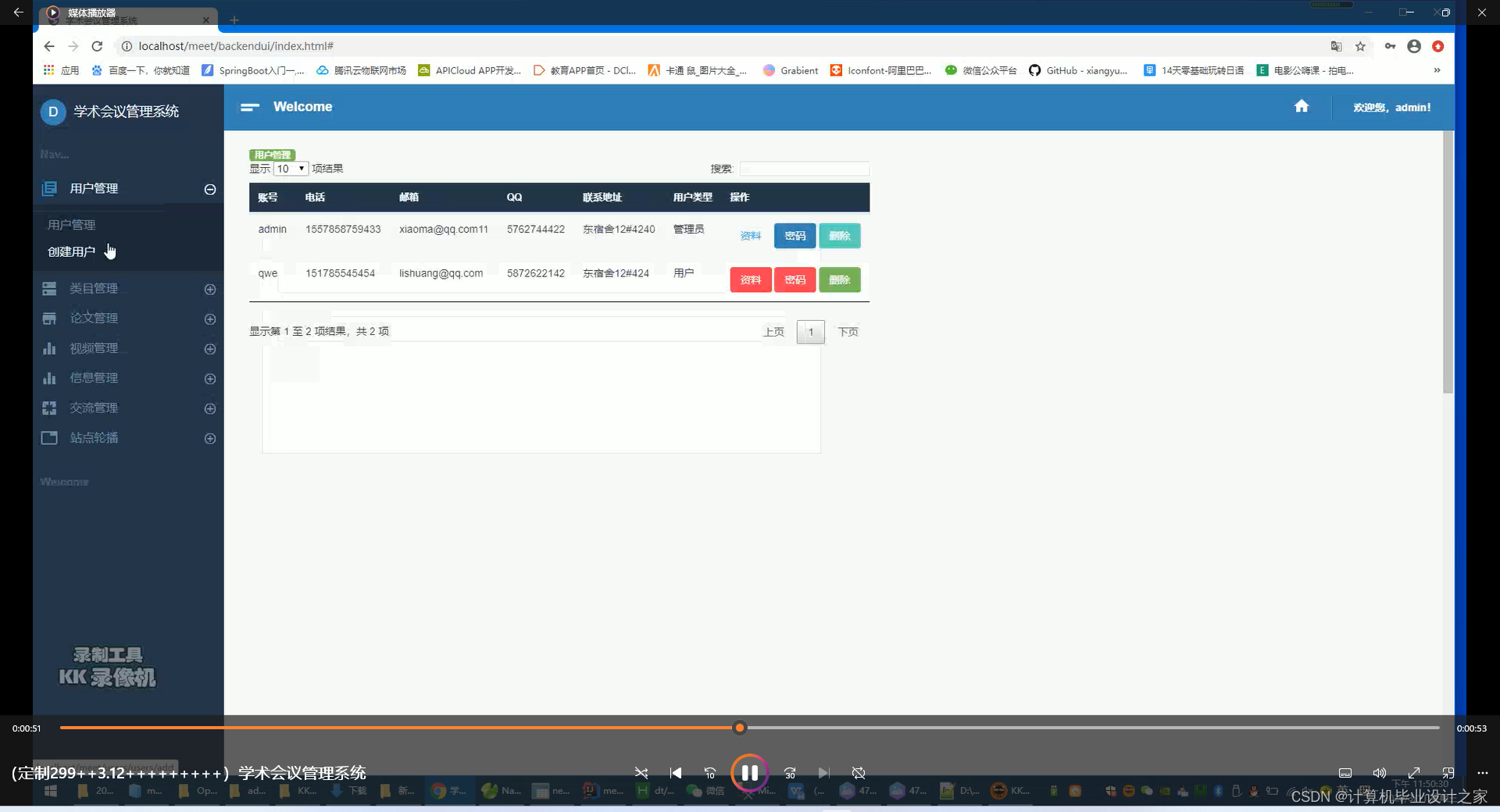Open the 用户管理 submenu item
The width and height of the screenshot is (1500, 812).
point(71,225)
